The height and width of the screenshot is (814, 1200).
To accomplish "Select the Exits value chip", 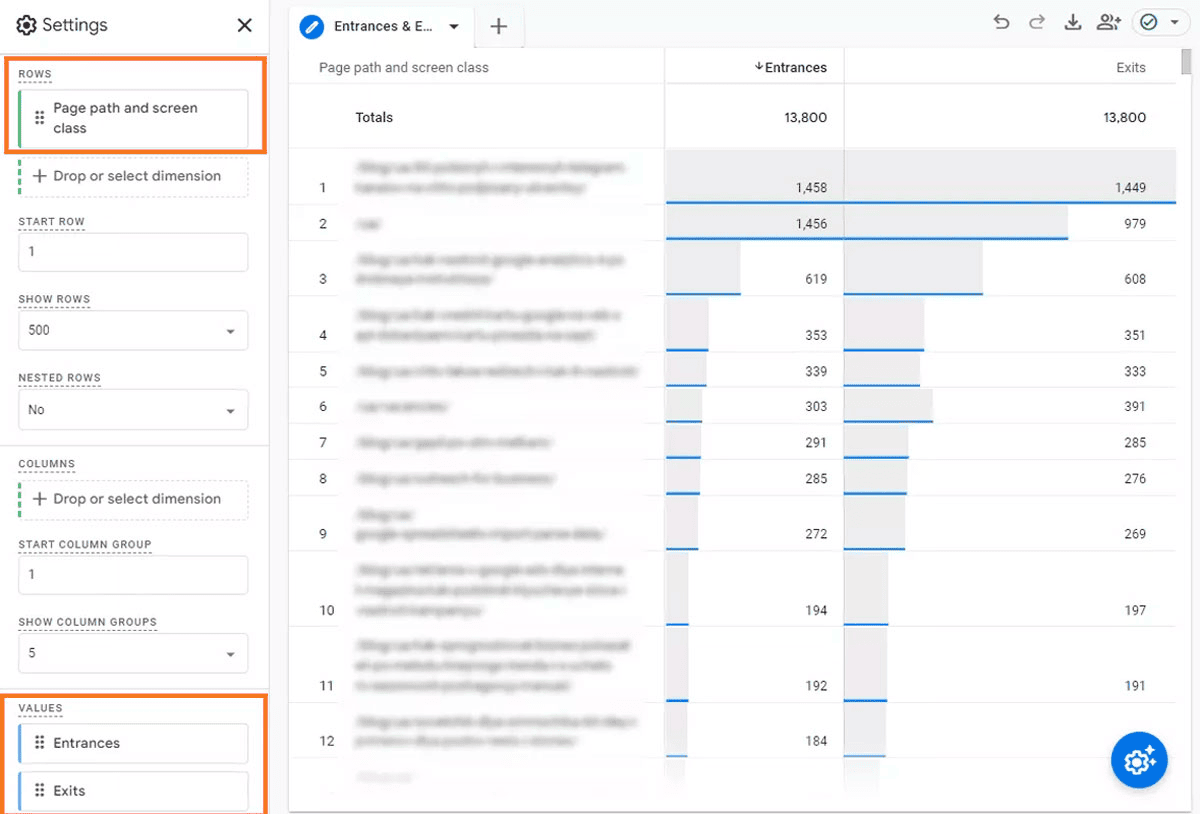I will coord(133,790).
